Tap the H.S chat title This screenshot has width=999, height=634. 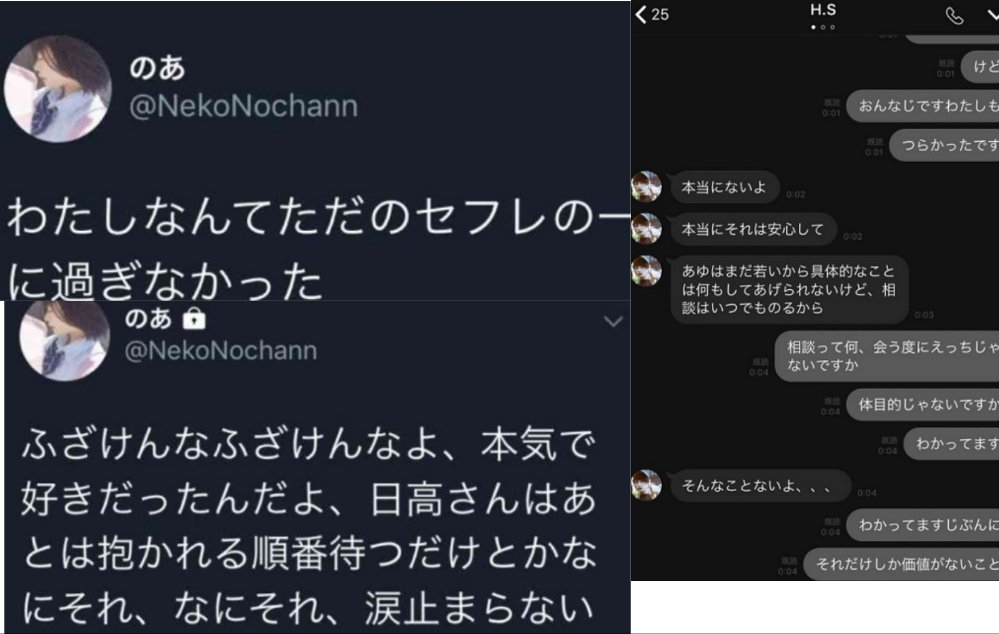[x=824, y=10]
